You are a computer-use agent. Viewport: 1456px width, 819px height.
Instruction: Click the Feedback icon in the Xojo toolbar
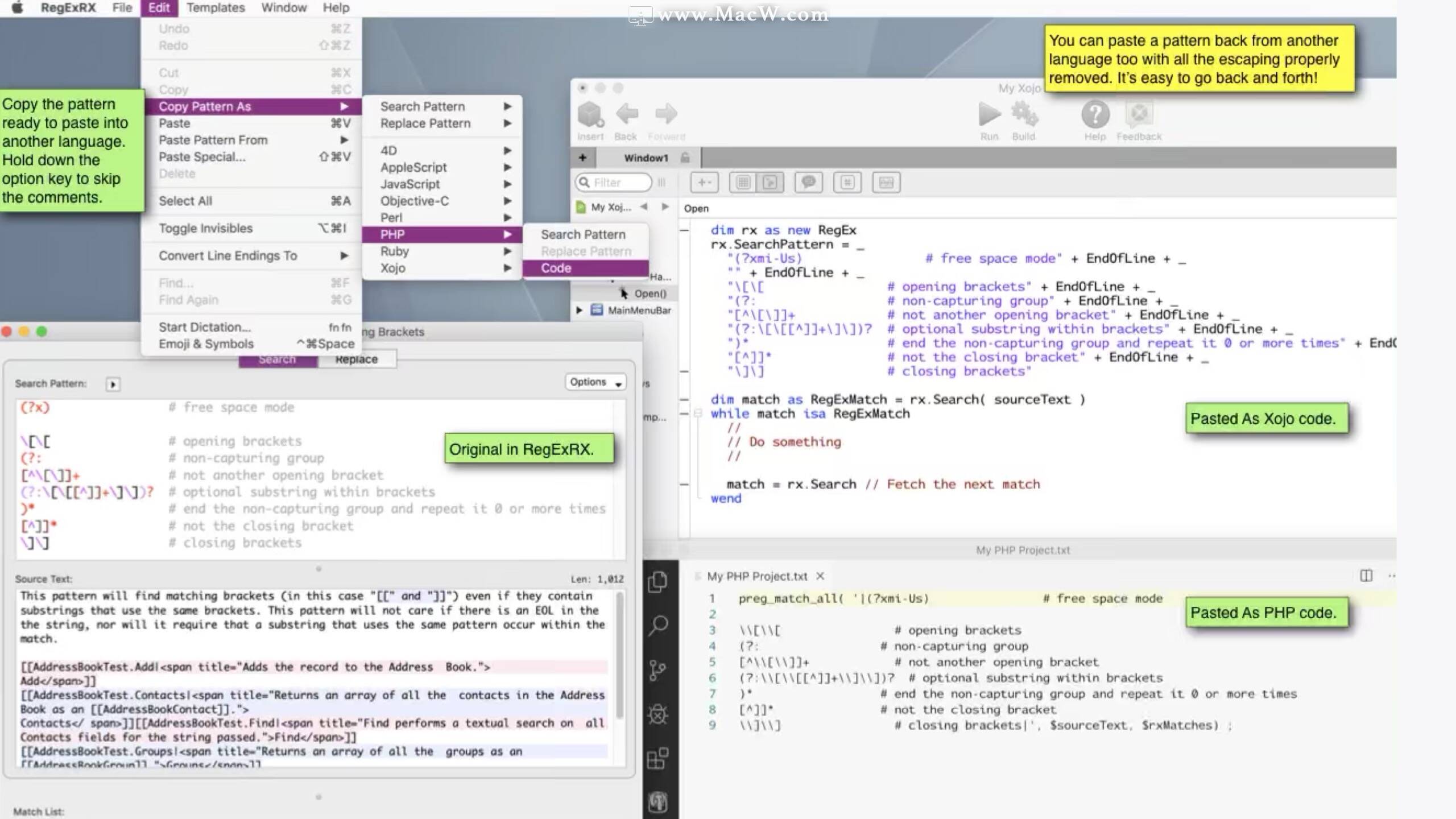coord(1139,114)
